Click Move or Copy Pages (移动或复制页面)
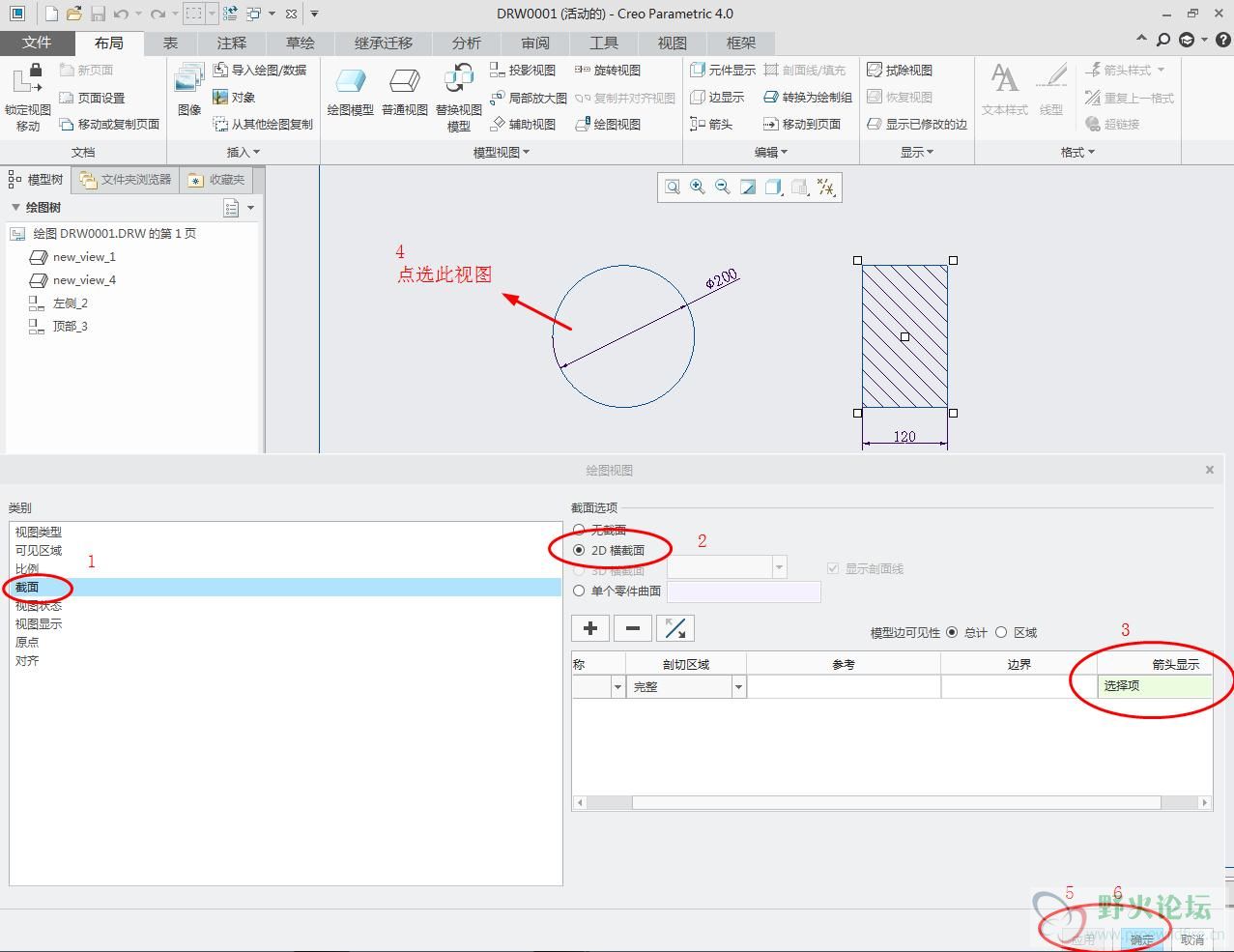 point(109,125)
